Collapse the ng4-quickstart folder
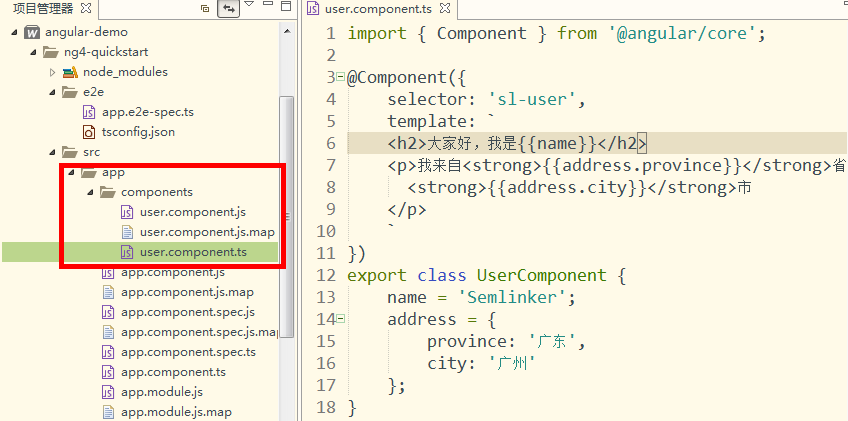This screenshot has height=421, width=848. (34, 52)
